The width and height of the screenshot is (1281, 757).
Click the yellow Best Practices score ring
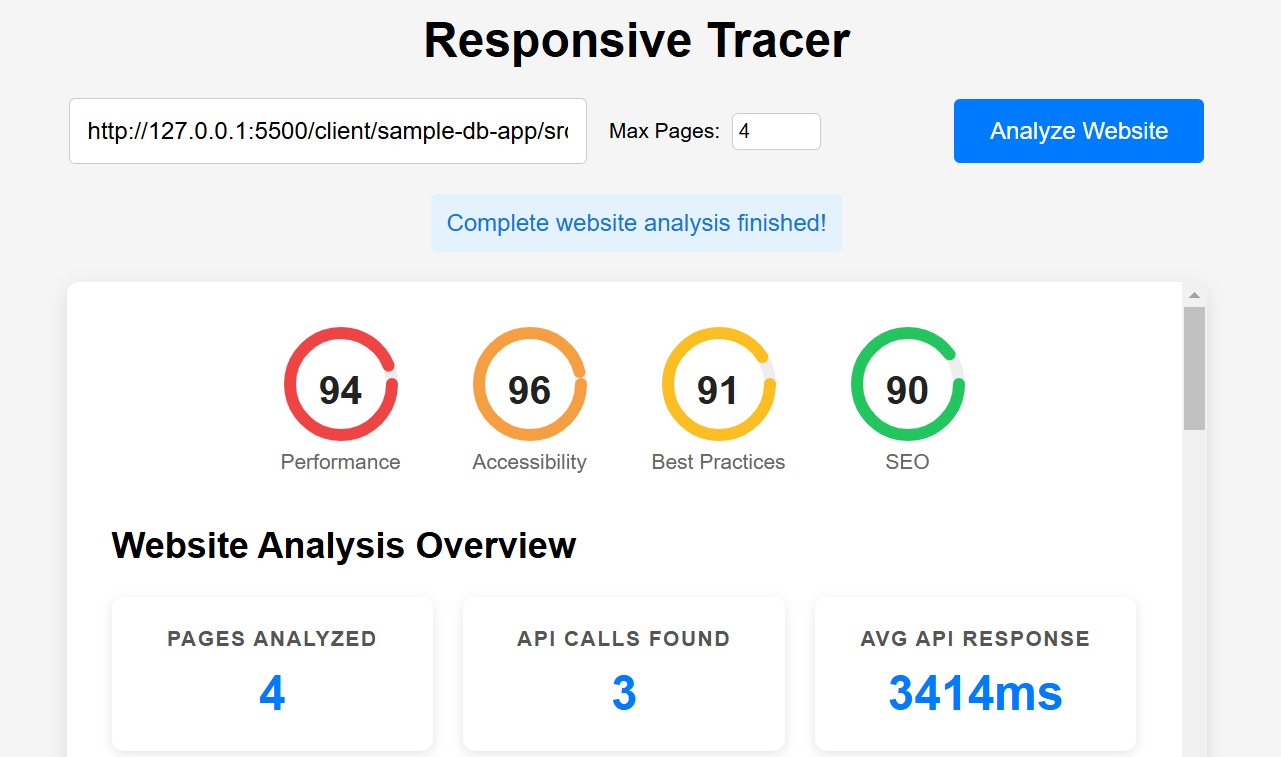718,385
